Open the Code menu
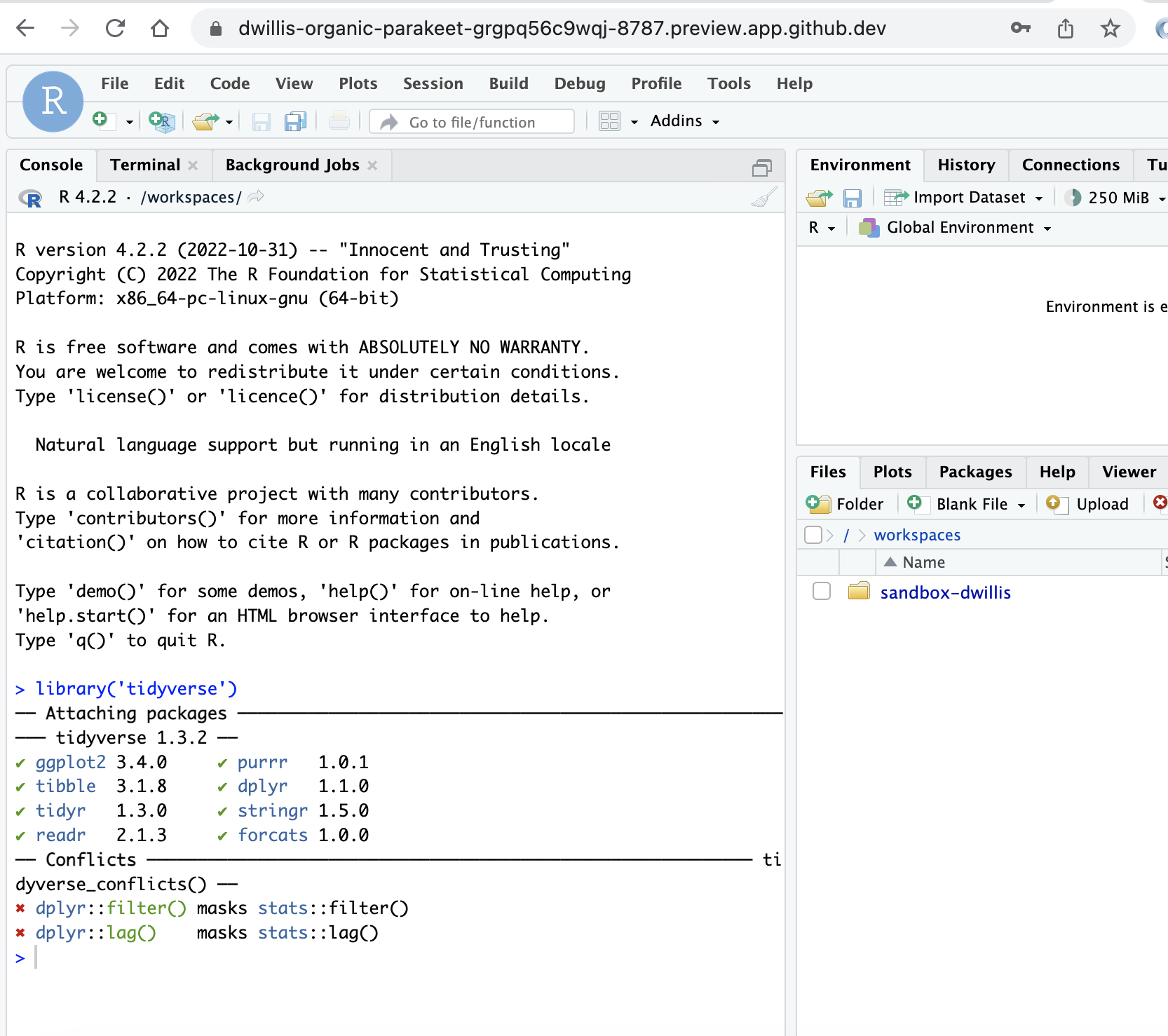1168x1036 pixels. pyautogui.click(x=230, y=83)
